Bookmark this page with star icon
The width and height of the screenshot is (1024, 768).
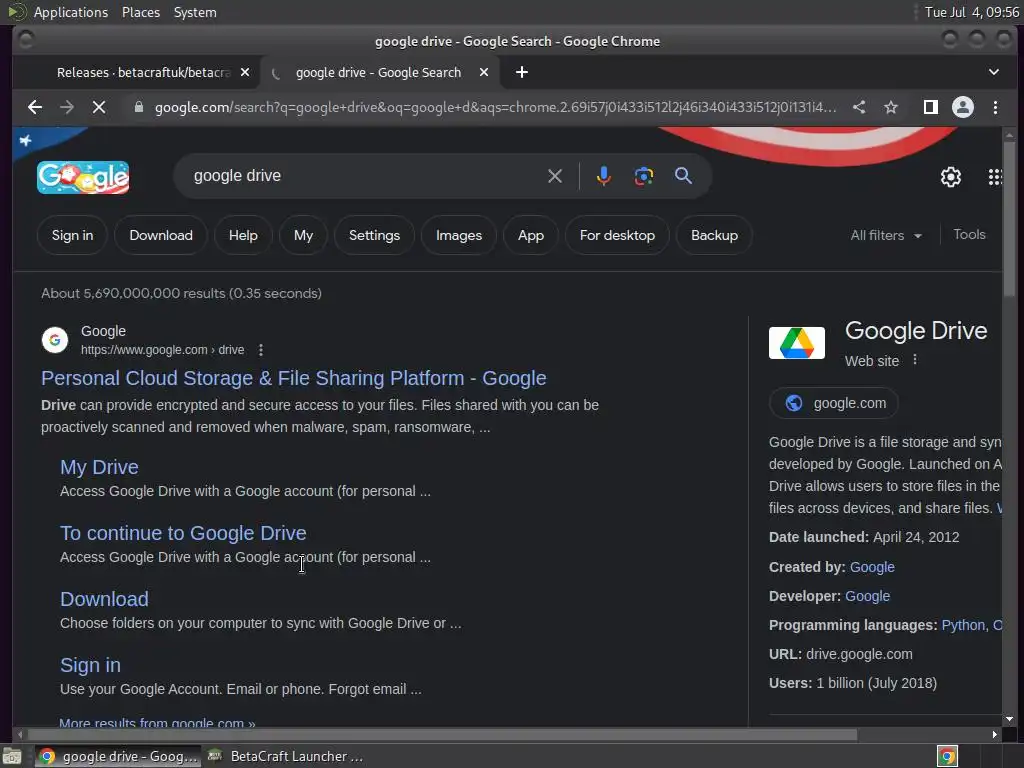tap(891, 107)
